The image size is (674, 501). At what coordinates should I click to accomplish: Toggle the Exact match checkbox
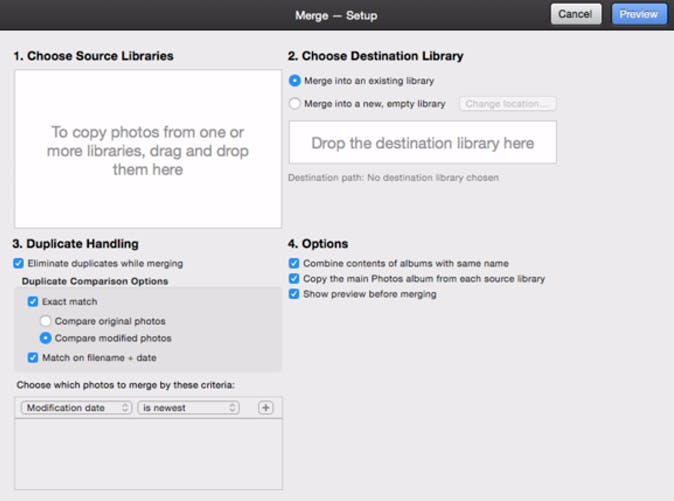click(x=33, y=302)
